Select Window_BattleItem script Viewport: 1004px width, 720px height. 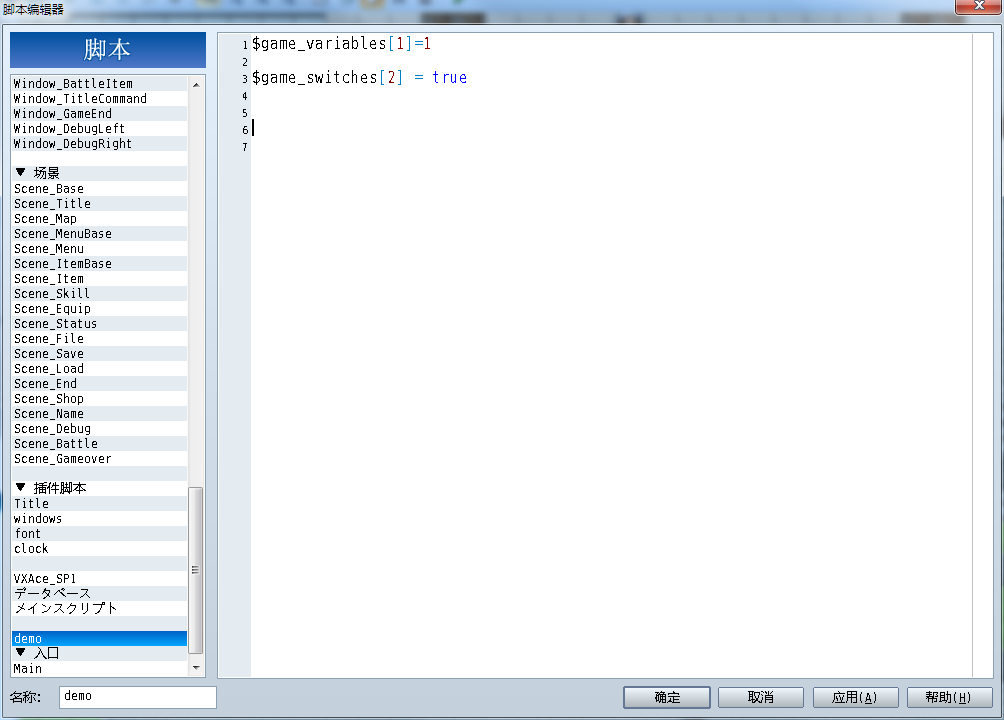click(x=99, y=83)
